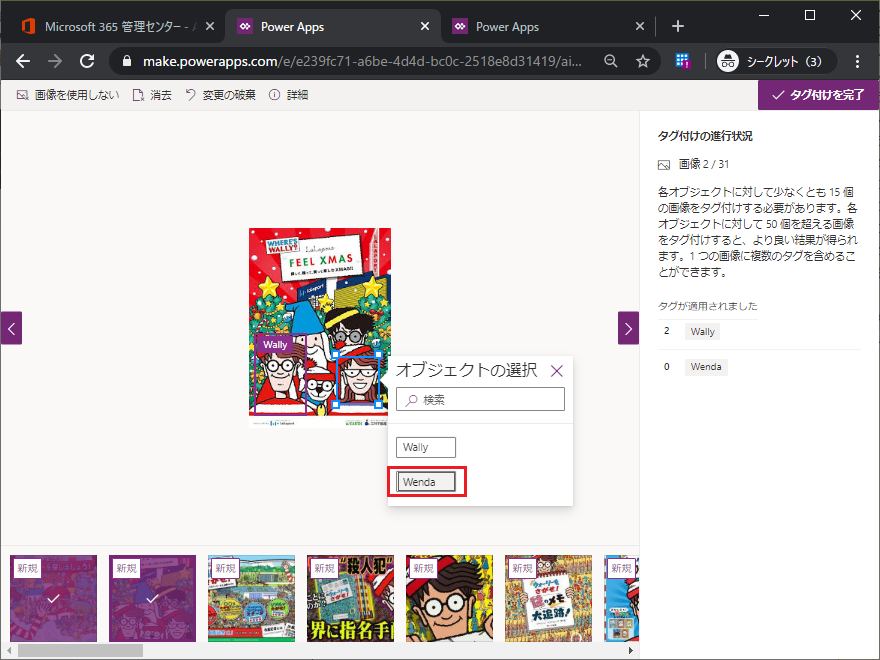
Task: Close the last Power Apps tab
Action: [640, 26]
